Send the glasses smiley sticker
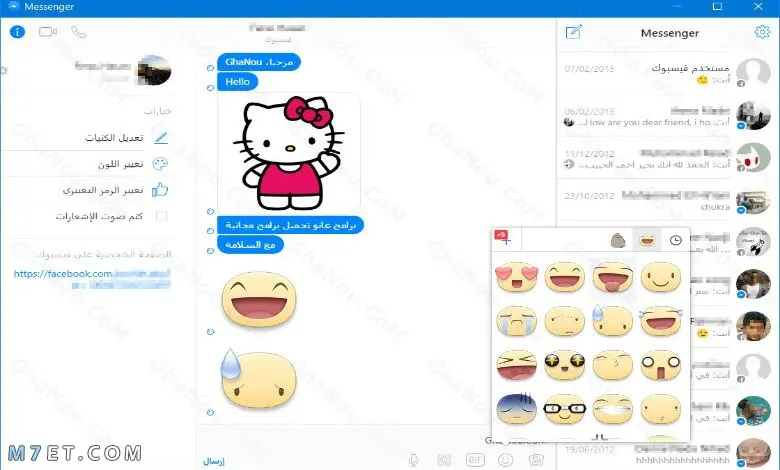The image size is (780, 470). [565, 409]
